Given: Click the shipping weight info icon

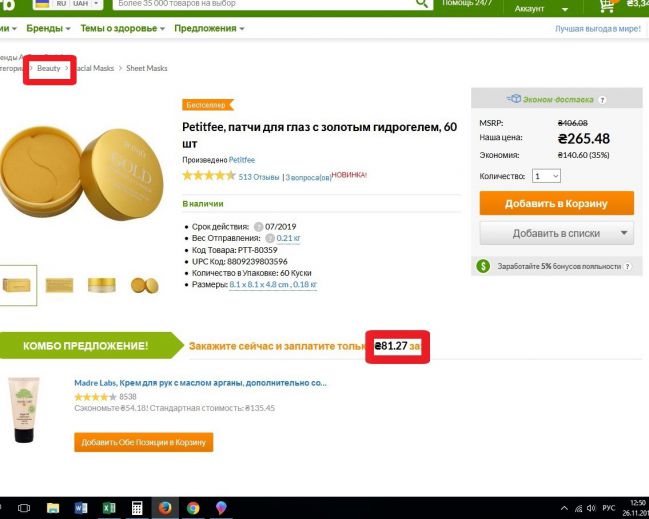Looking at the screenshot, I should pyautogui.click(x=270, y=238).
